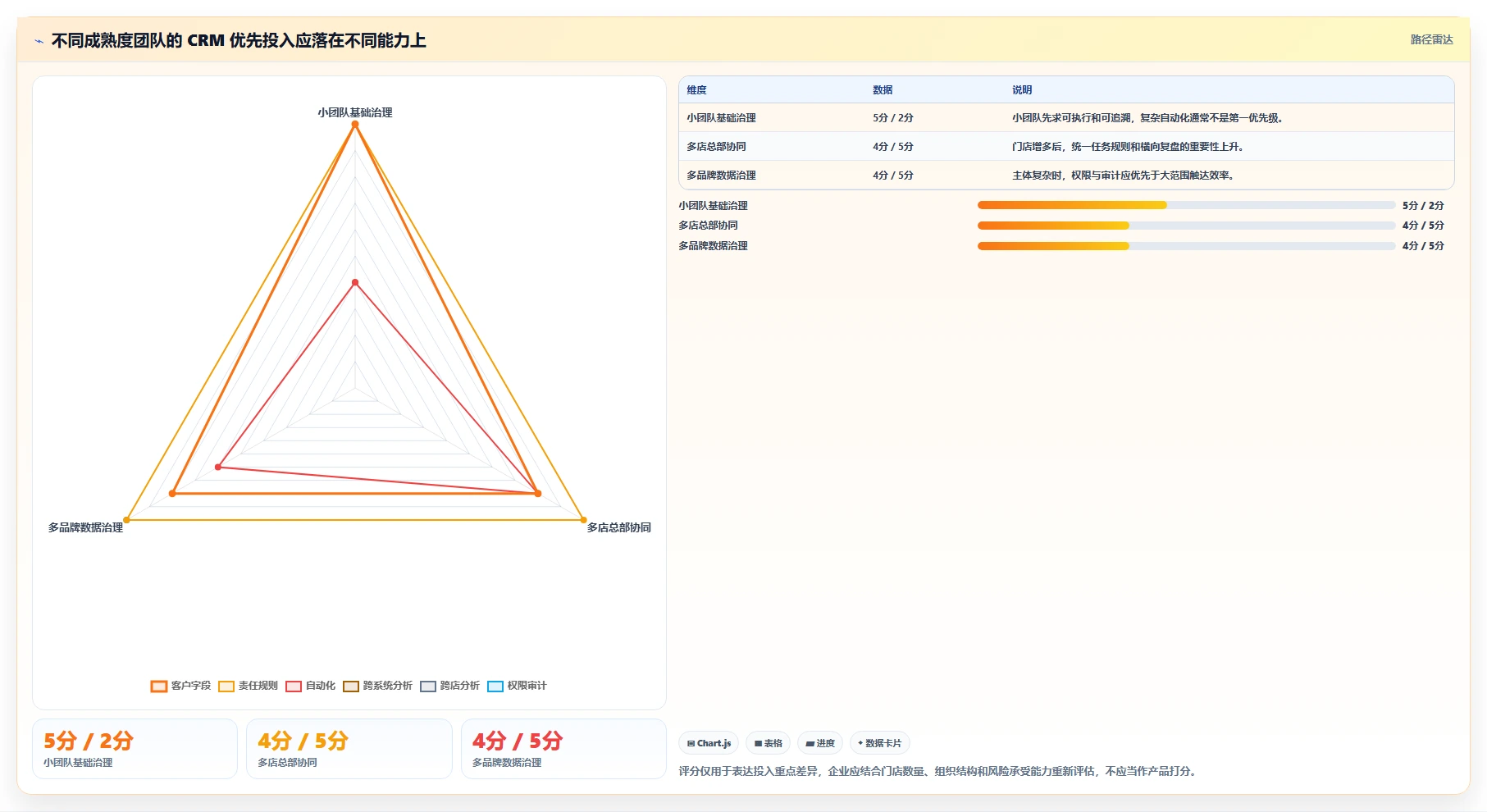Viewport: 1487px width, 812px height.
Task: Click the radar axis label 多店总部协同
Action: 618,527
